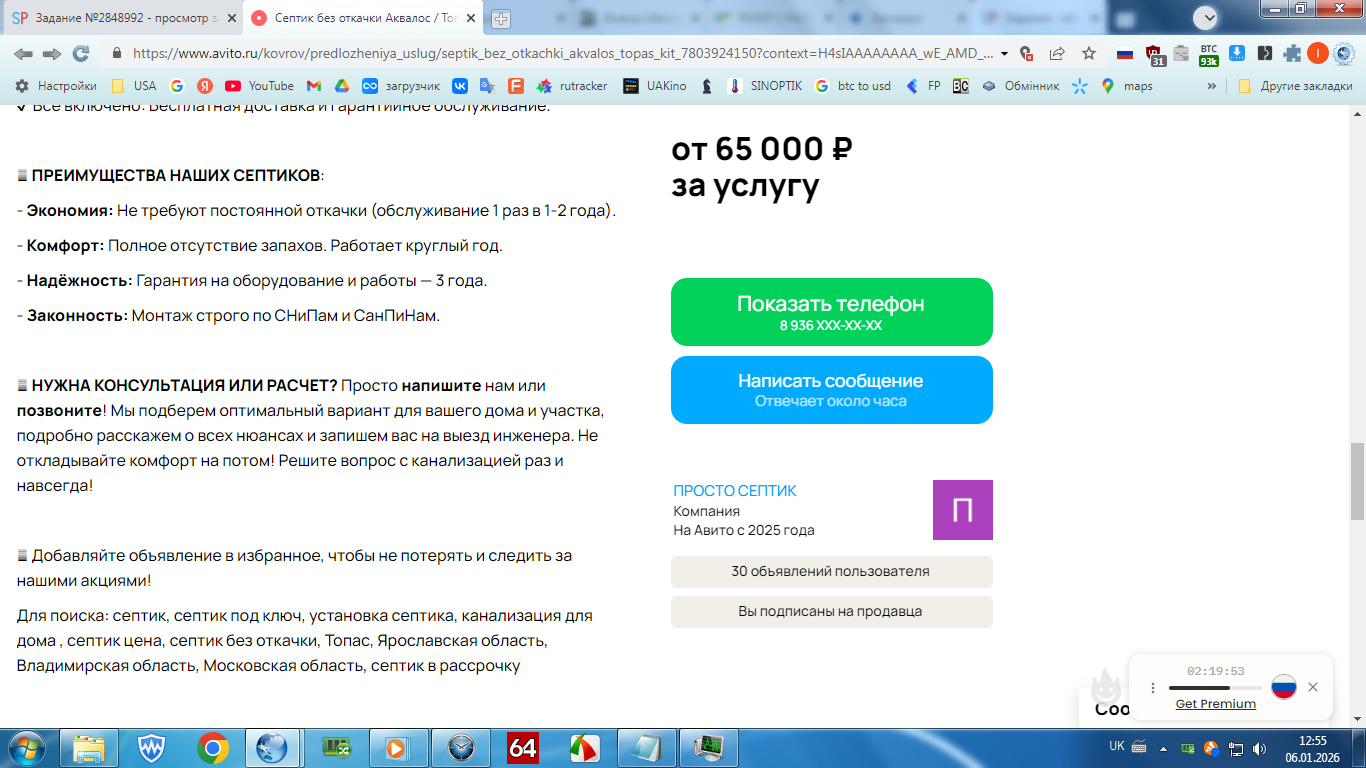1366x768 pixels.
Task: Open the btc to usd bookmark
Action: tap(853, 86)
